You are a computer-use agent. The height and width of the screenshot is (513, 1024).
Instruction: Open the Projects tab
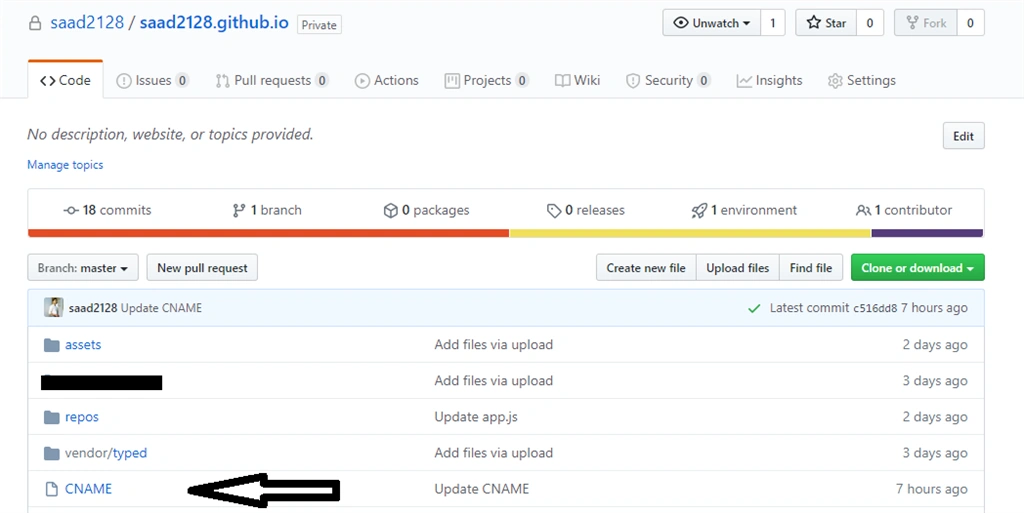coord(487,80)
